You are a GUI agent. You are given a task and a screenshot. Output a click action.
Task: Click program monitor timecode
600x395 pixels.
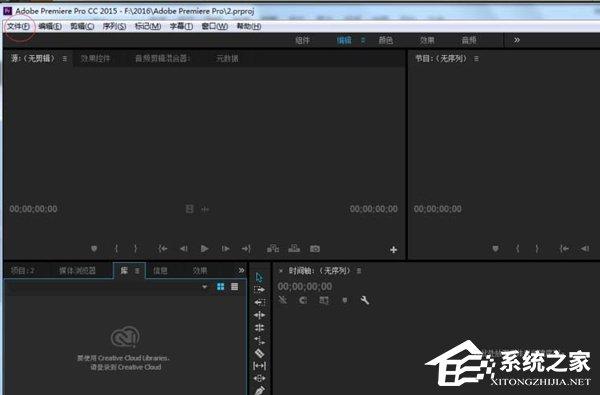(x=438, y=209)
